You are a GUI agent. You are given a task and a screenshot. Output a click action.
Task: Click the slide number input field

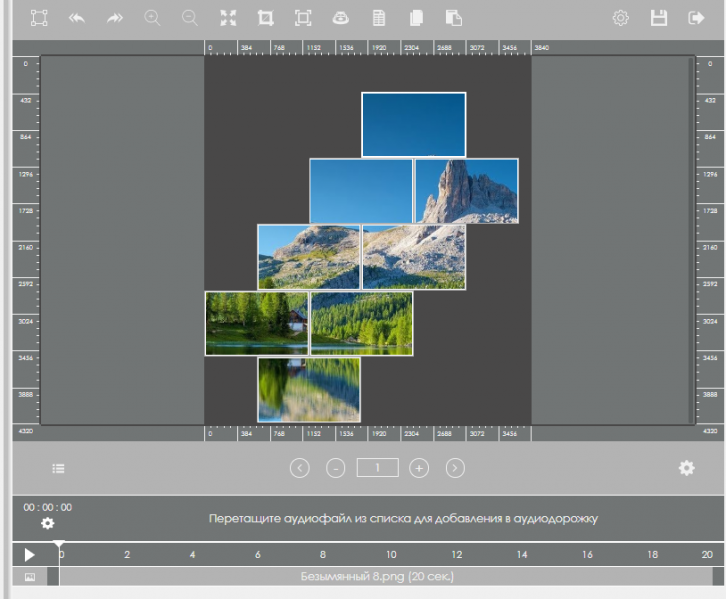pos(377,467)
